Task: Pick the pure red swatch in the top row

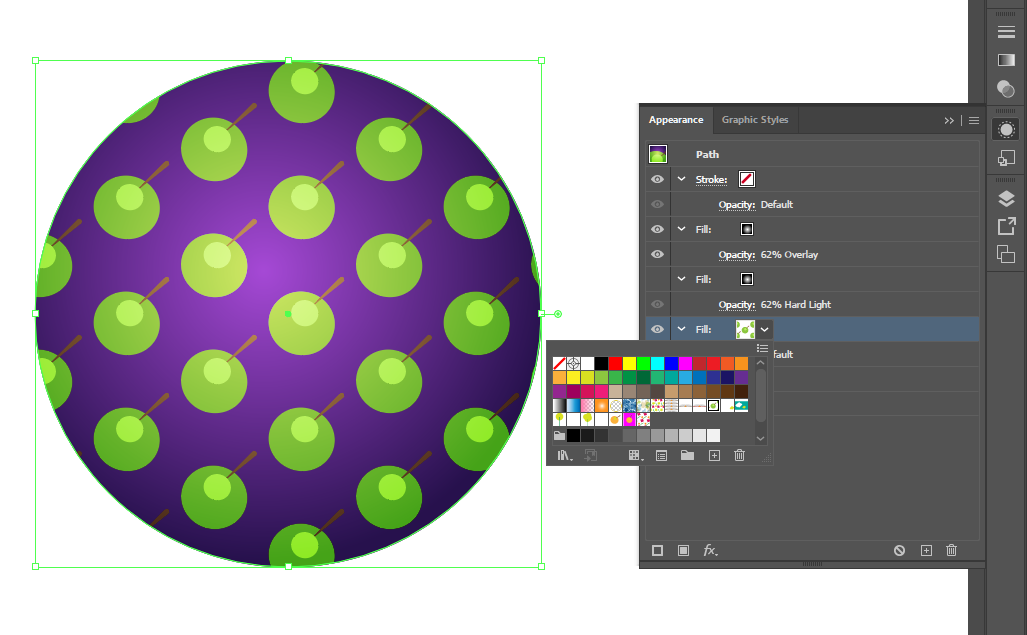Action: click(615, 363)
